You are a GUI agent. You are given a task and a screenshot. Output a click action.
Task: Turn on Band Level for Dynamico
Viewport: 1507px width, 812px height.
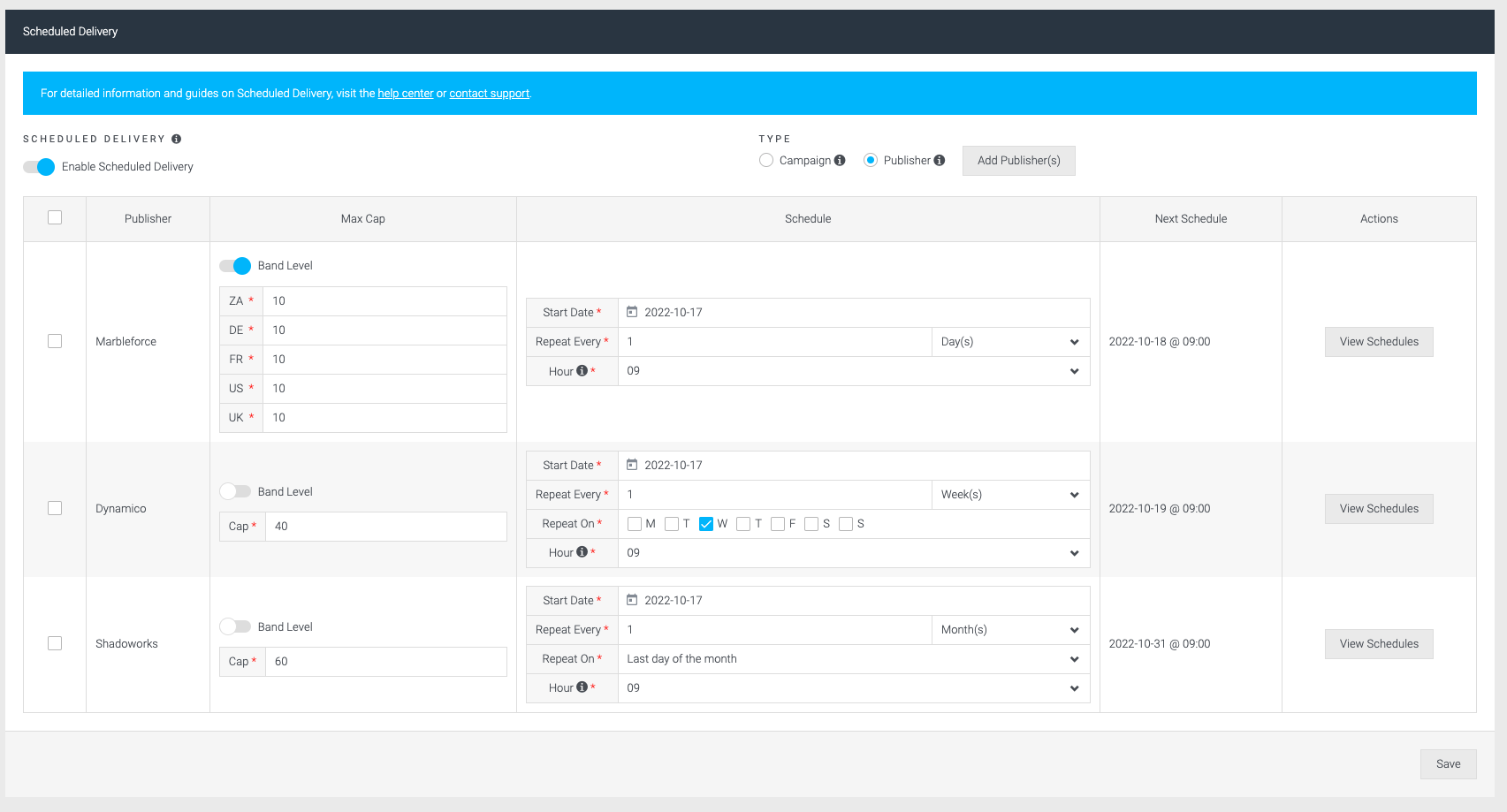coord(235,491)
